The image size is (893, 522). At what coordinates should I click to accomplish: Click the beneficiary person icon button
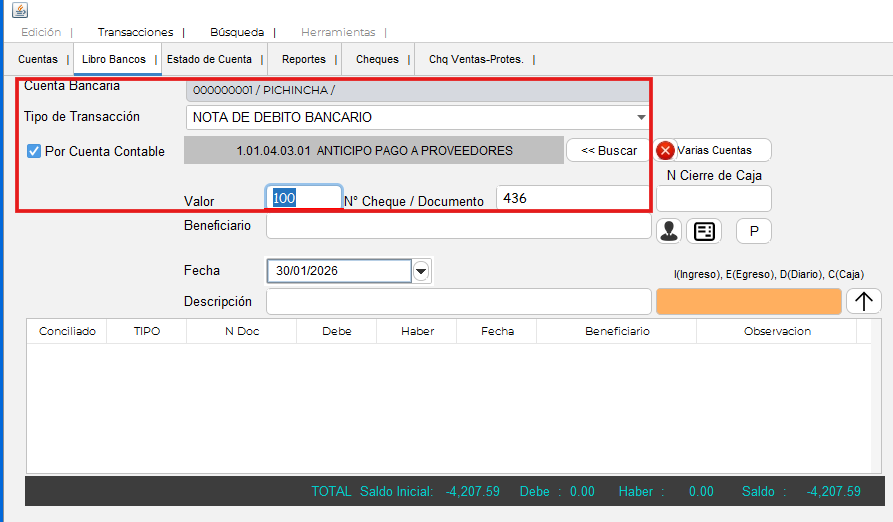pyautogui.click(x=669, y=231)
